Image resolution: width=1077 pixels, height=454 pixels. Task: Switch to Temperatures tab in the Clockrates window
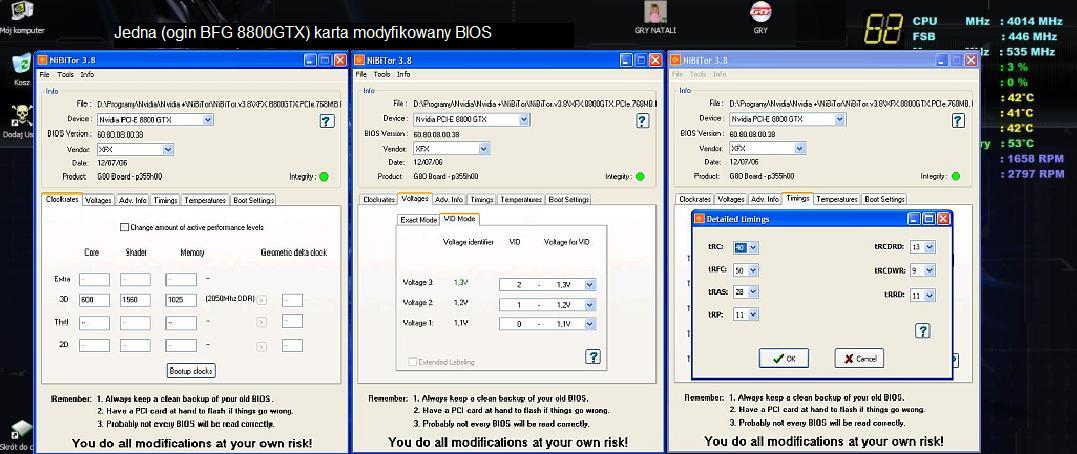[x=205, y=200]
